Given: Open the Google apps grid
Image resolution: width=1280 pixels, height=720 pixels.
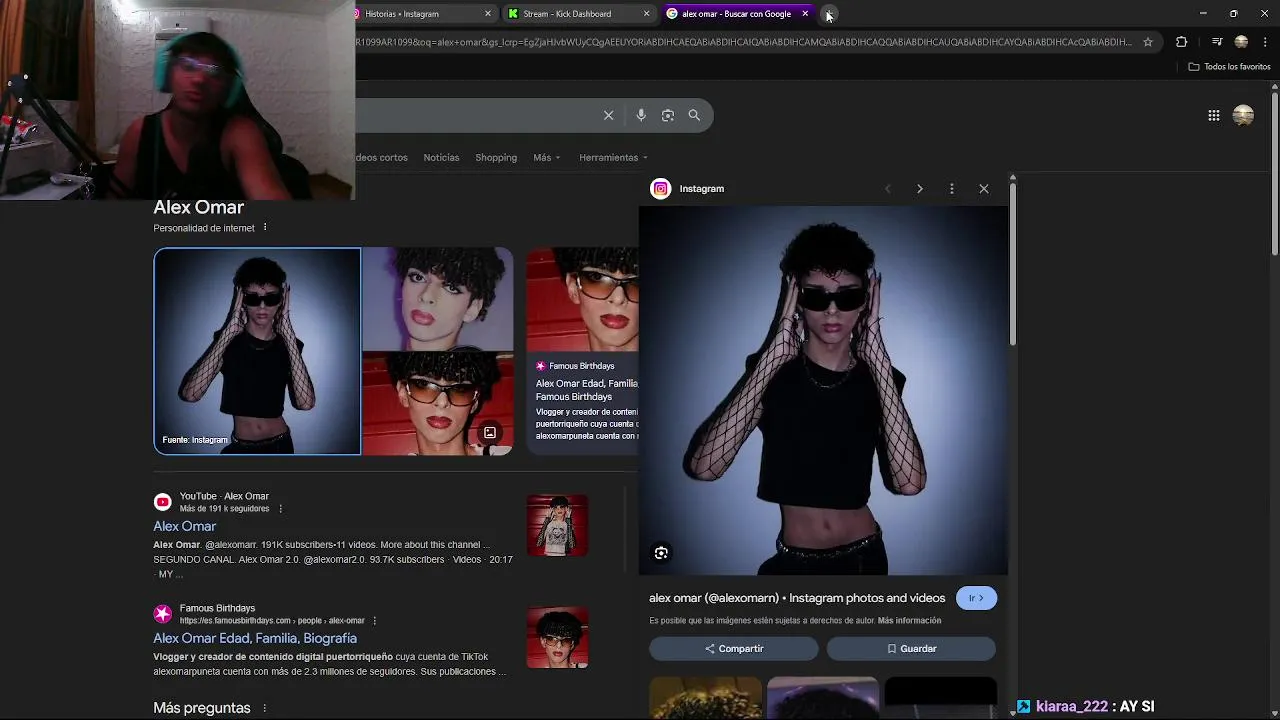Looking at the screenshot, I should (x=1213, y=115).
